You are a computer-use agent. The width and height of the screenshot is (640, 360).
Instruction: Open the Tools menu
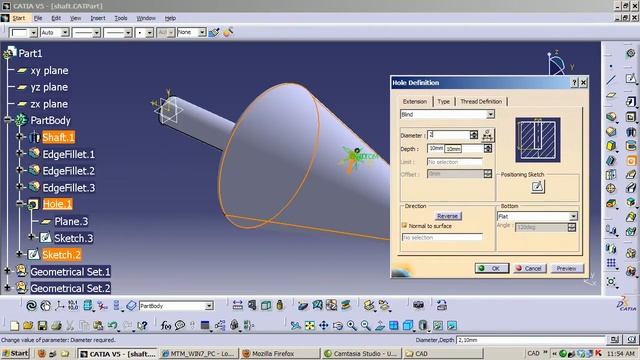click(121, 18)
